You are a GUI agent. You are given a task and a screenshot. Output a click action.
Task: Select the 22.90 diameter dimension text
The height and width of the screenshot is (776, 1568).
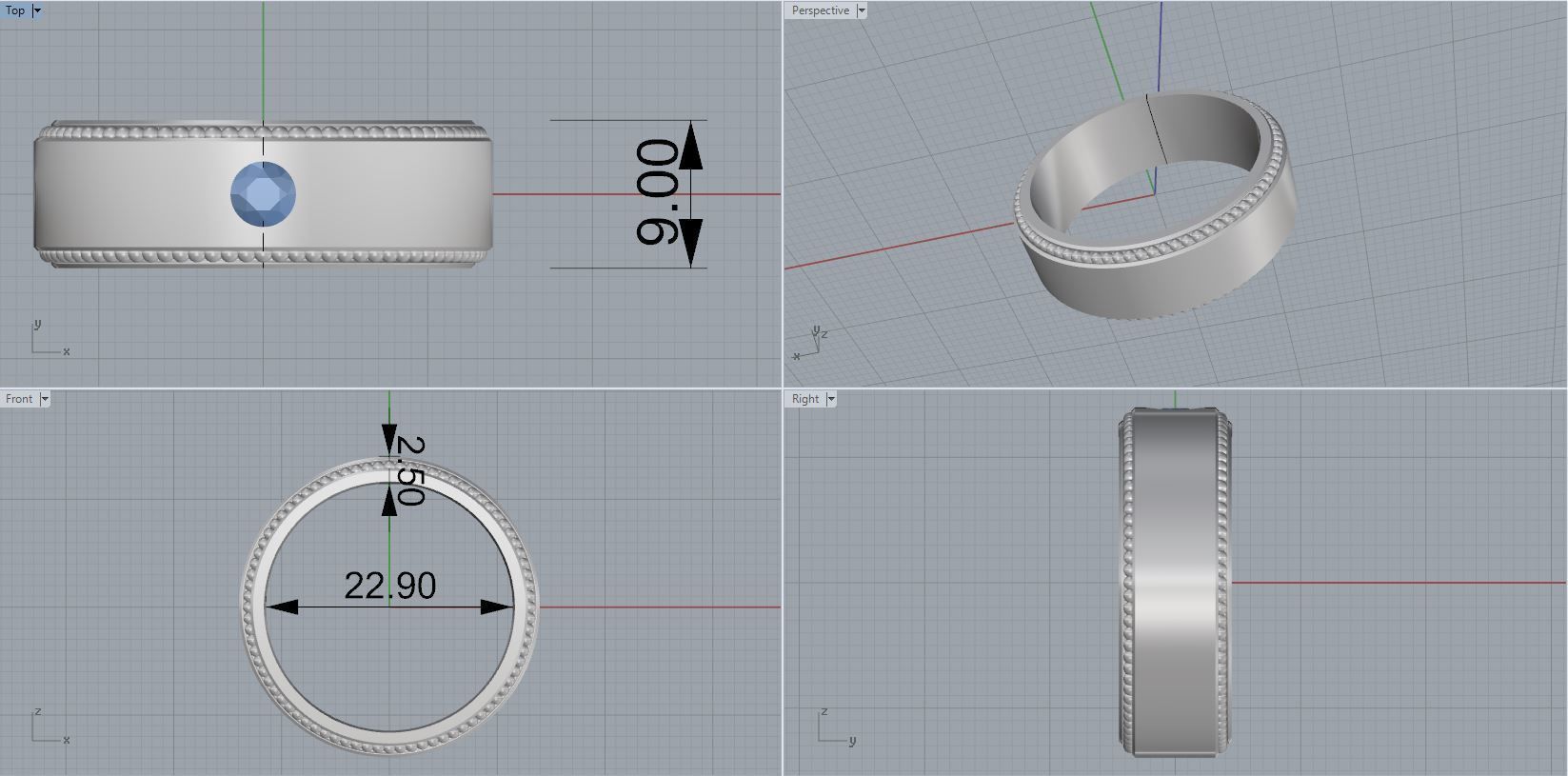(x=390, y=586)
